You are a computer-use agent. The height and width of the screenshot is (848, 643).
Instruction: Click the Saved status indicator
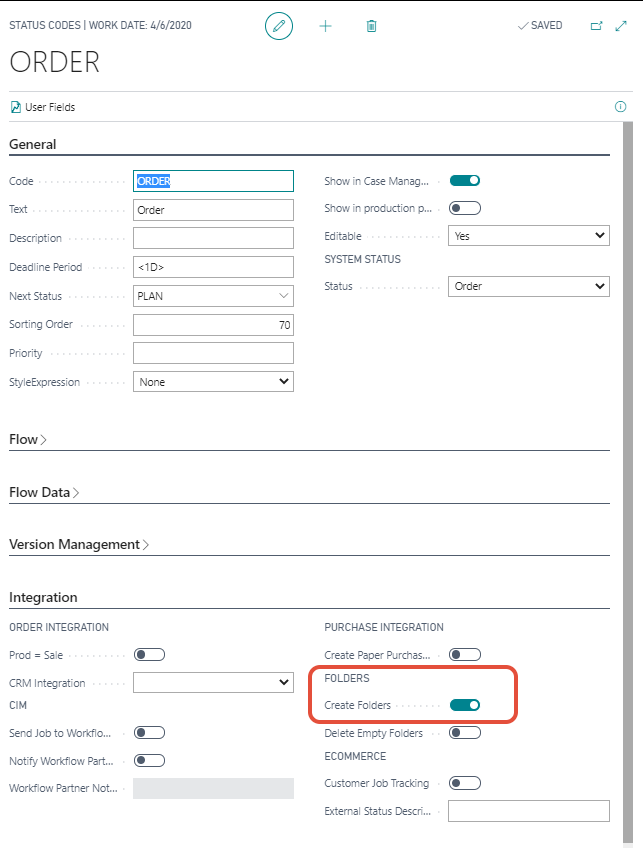click(540, 26)
